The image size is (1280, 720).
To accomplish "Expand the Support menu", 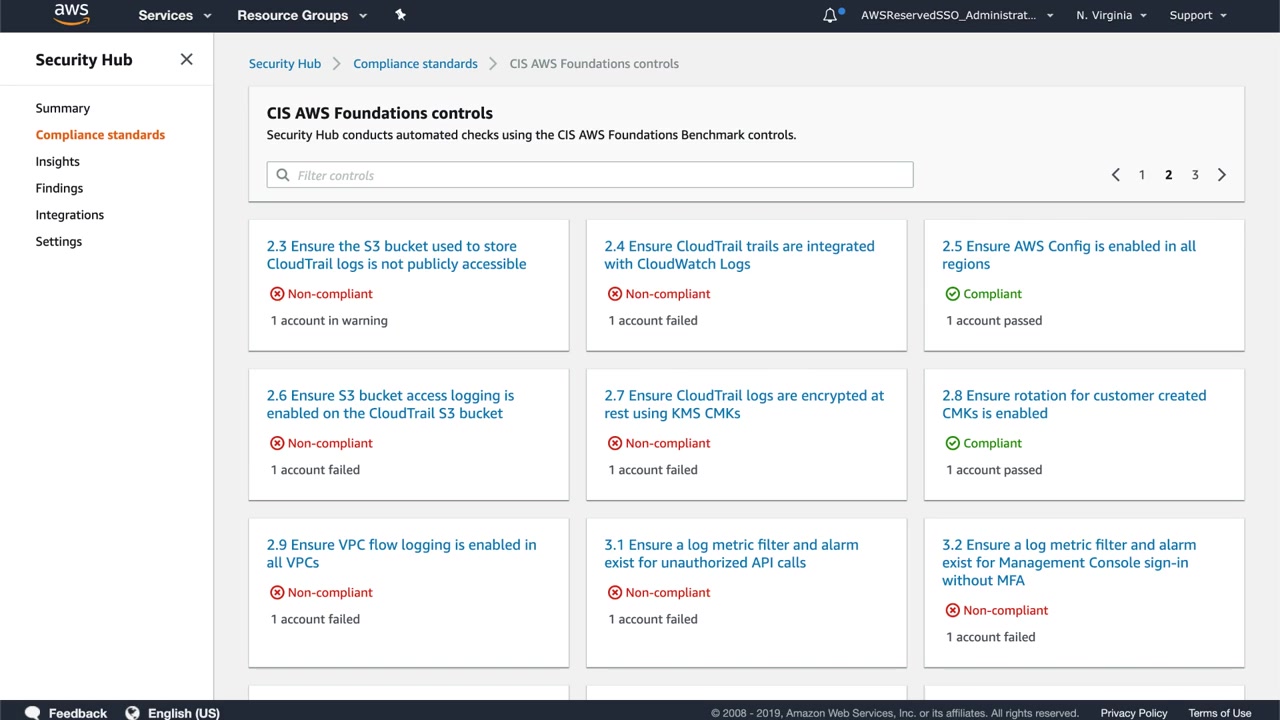I will (1197, 15).
